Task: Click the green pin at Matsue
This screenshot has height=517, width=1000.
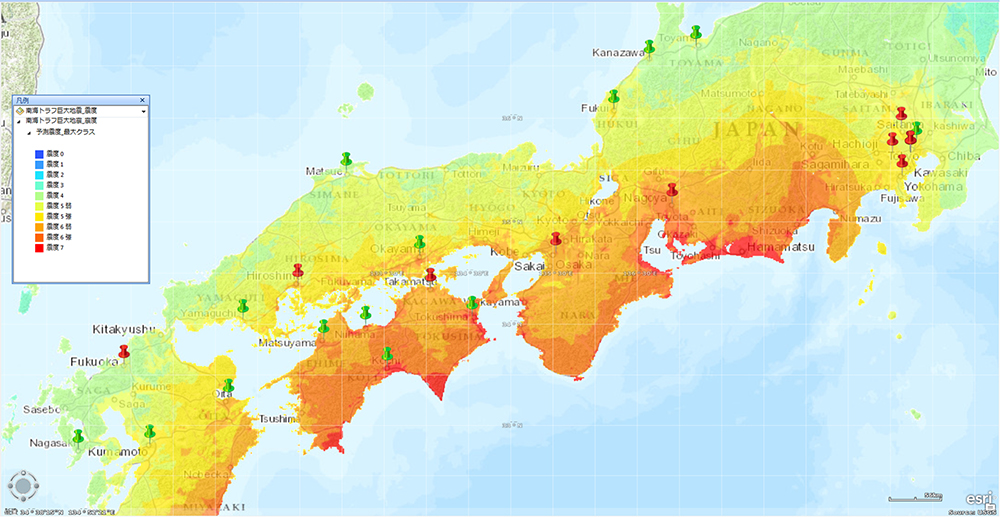Action: pos(346,158)
